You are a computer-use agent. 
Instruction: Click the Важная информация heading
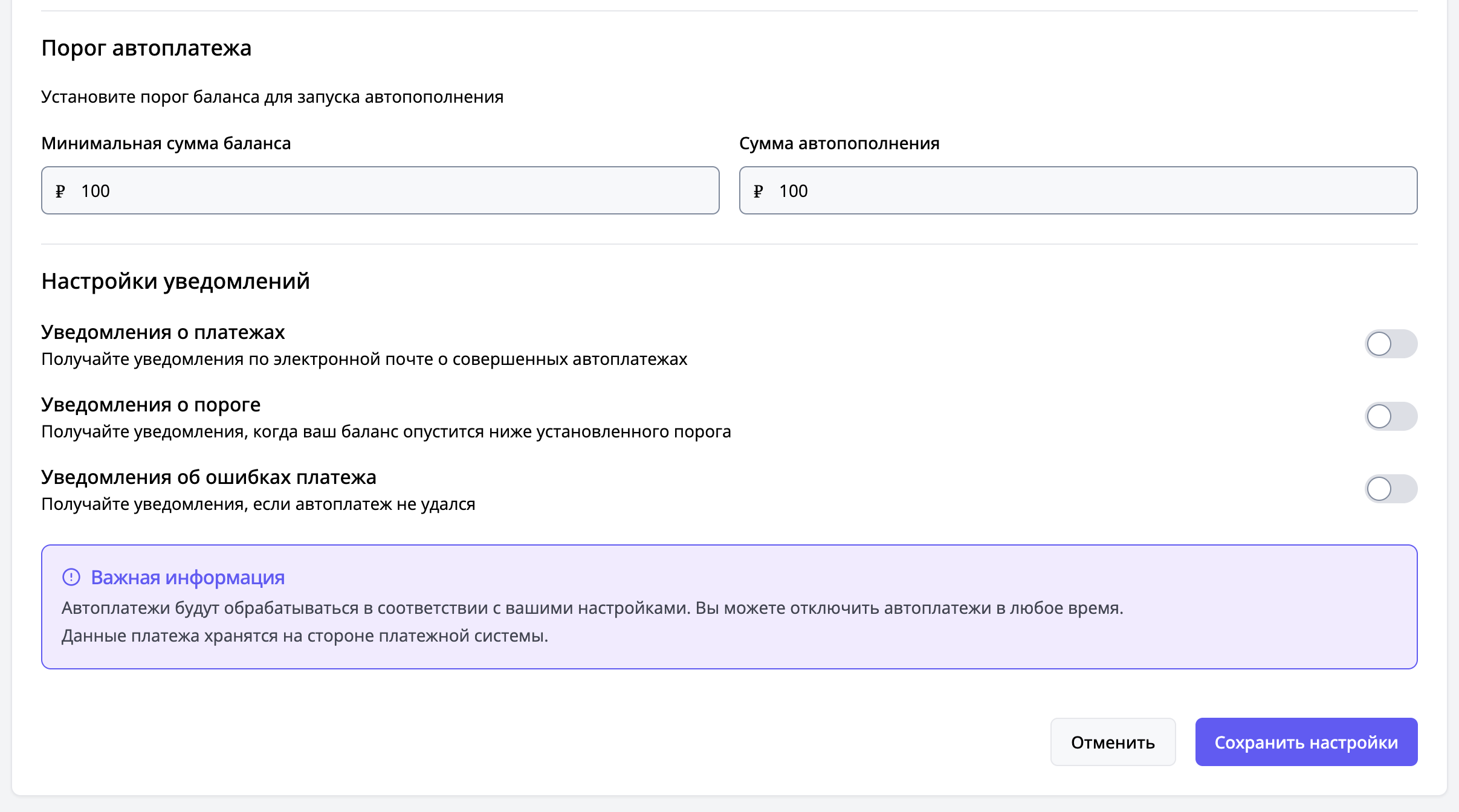coord(187,578)
